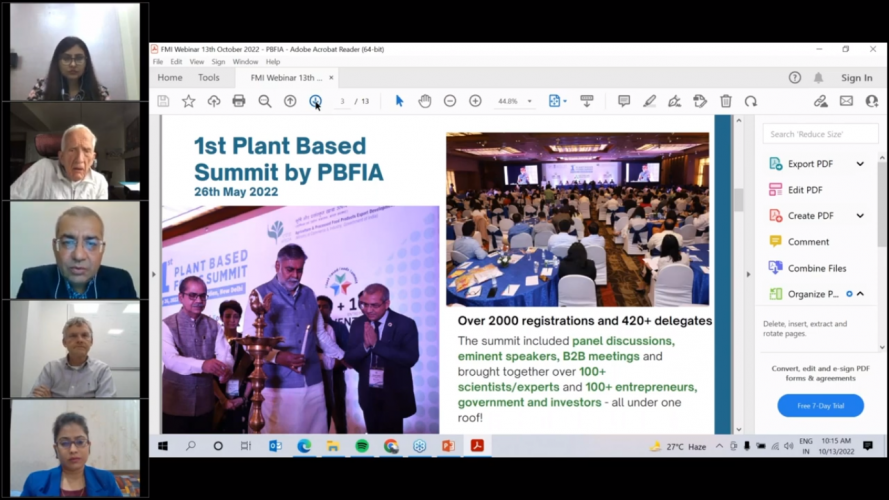This screenshot has height=500, width=889.
Task: Upload the file to cloud
Action: 214,101
